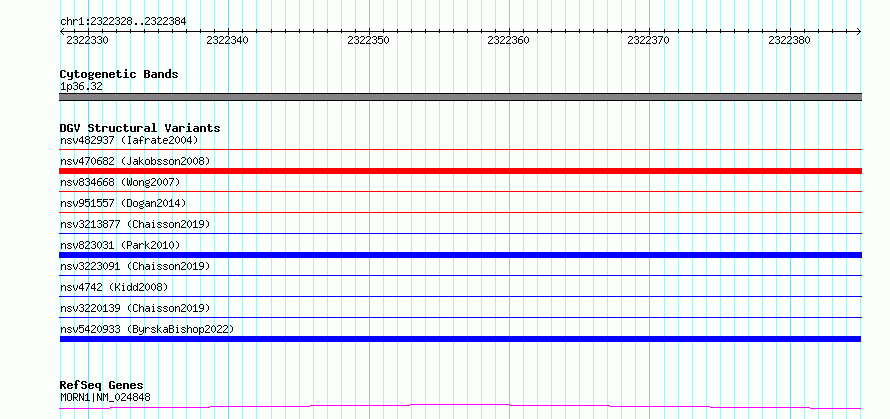Click the thick blue nsv5420933 variant bar

tap(460, 339)
